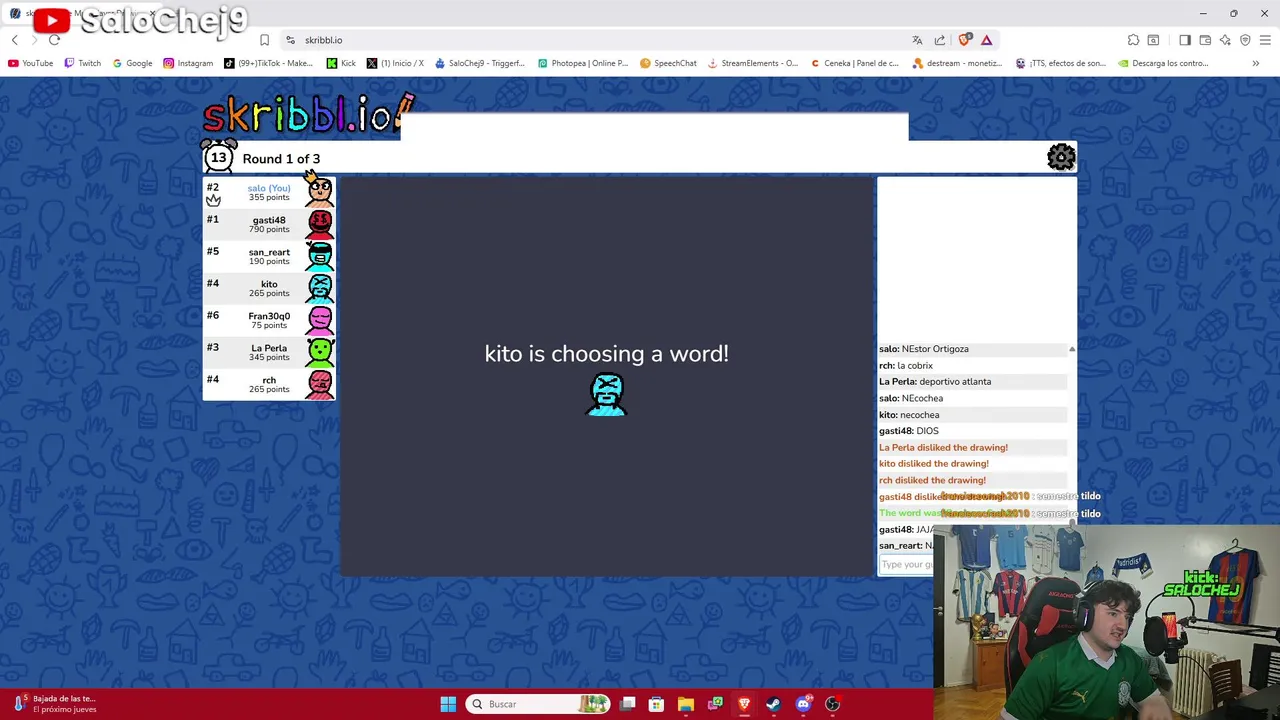Click san_reart's avatar with sunglasses
Viewport: 1280px width, 720px height.
[320, 255]
